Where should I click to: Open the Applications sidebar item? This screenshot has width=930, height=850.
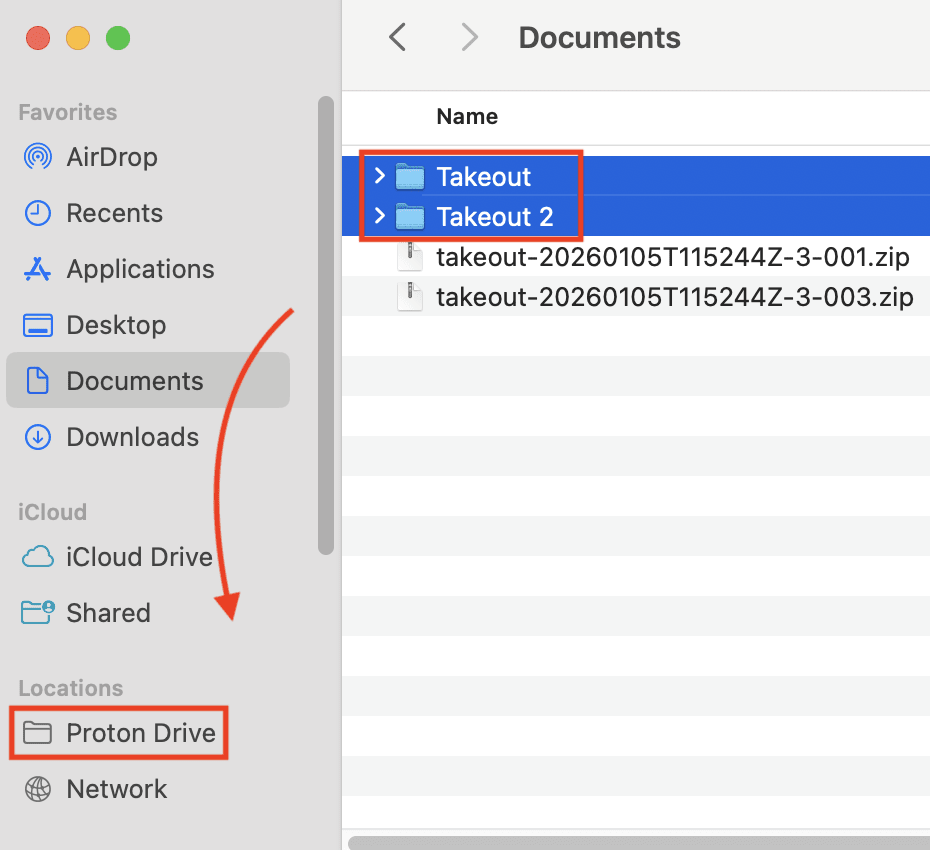click(x=140, y=269)
